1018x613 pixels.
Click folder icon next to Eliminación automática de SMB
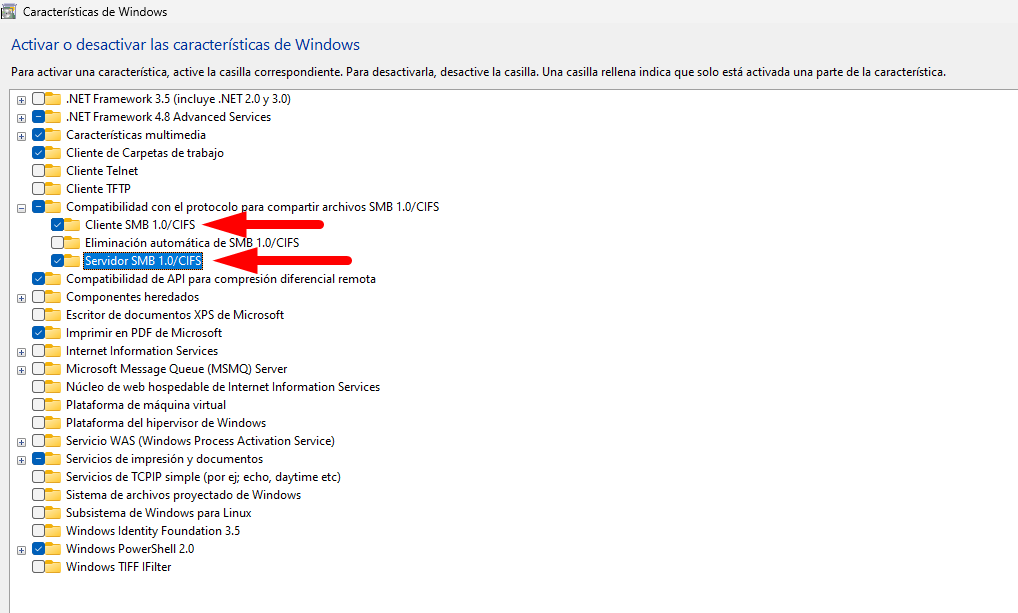(72, 243)
